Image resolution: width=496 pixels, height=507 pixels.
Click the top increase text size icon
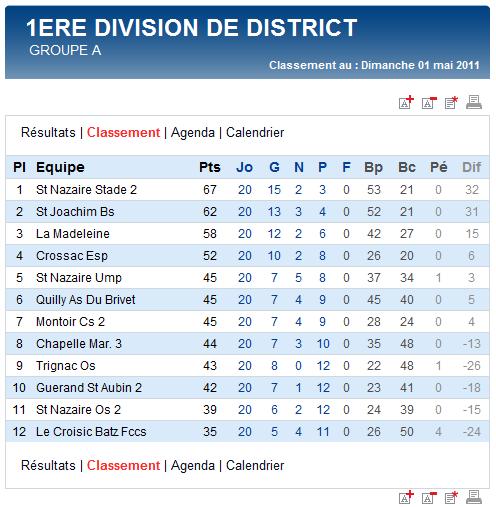[406, 102]
